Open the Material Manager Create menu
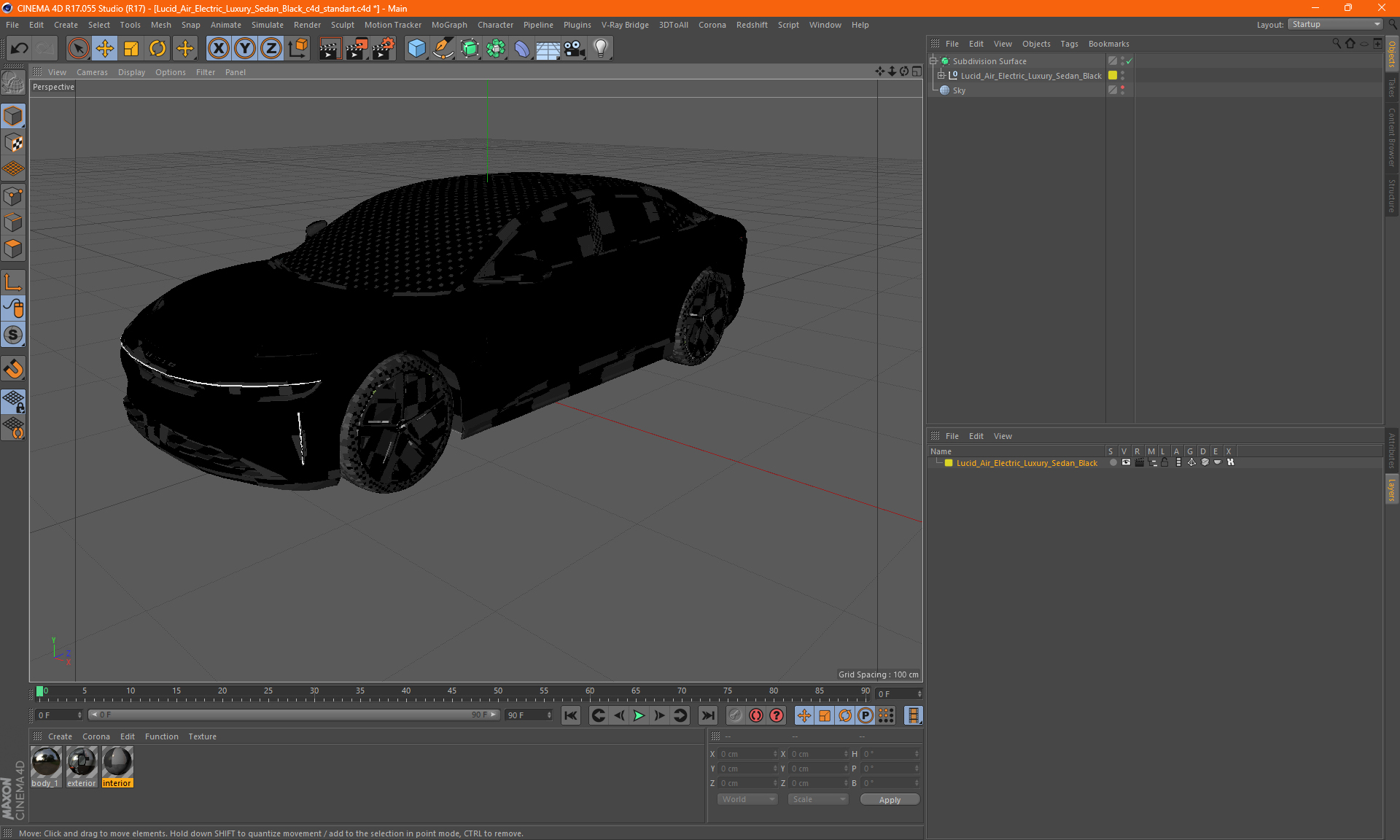Image resolution: width=1400 pixels, height=840 pixels. (60, 736)
